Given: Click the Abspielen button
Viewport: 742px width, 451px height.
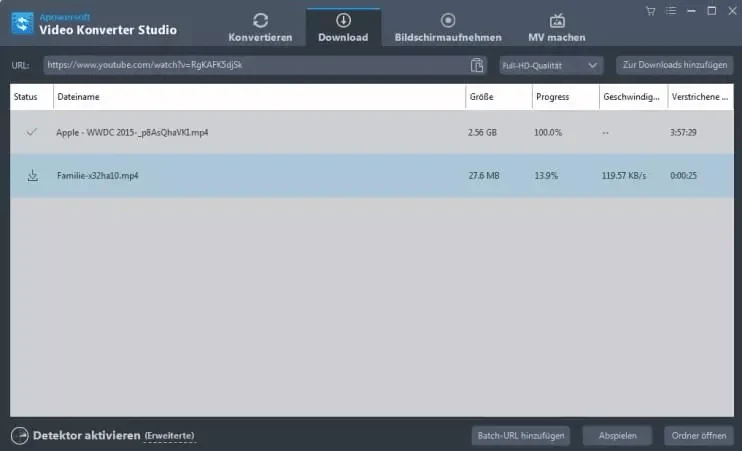Looking at the screenshot, I should (x=618, y=435).
